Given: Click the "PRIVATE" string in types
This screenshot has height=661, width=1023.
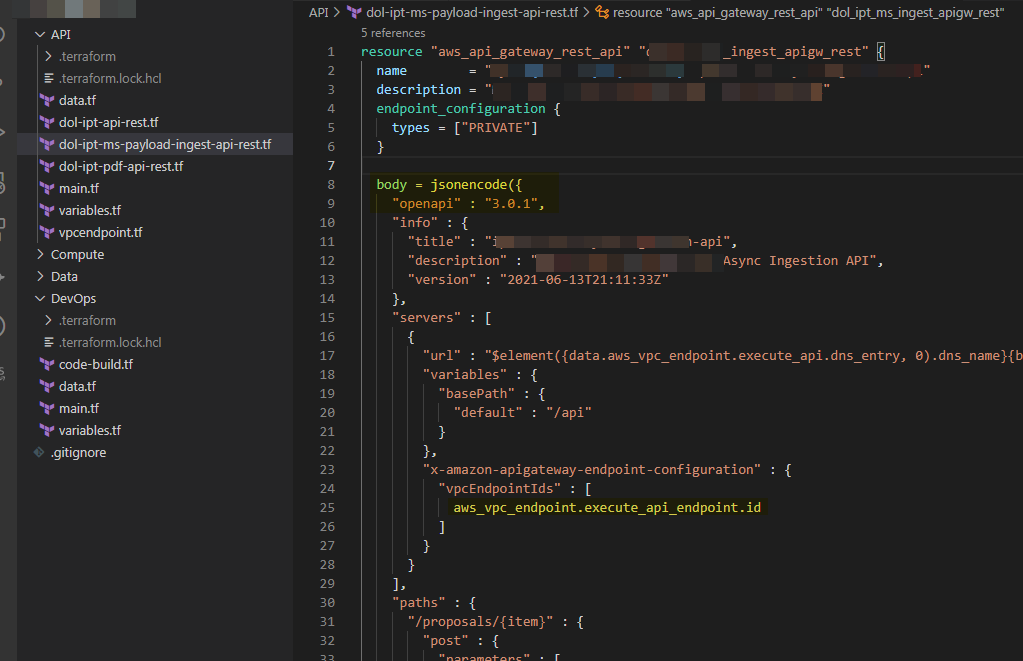Looking at the screenshot, I should click(496, 127).
